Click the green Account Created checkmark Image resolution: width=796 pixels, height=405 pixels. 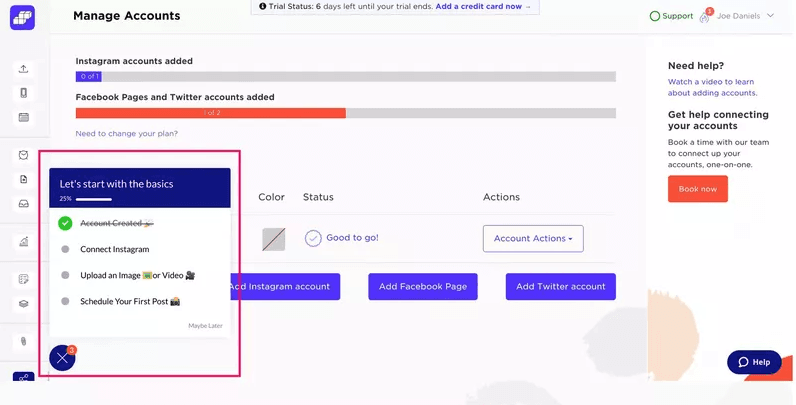coord(65,223)
